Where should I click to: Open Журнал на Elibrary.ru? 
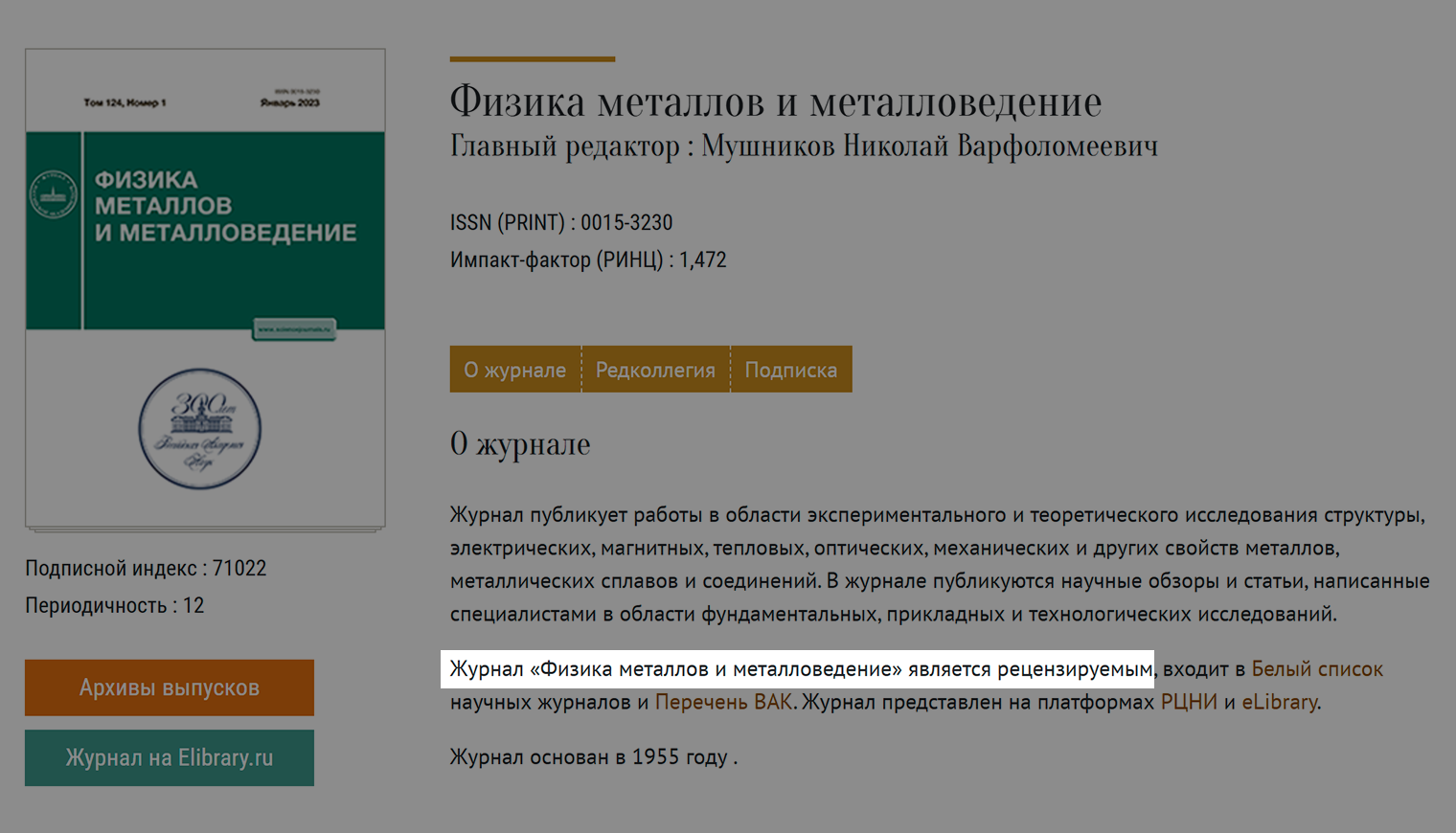click(169, 757)
